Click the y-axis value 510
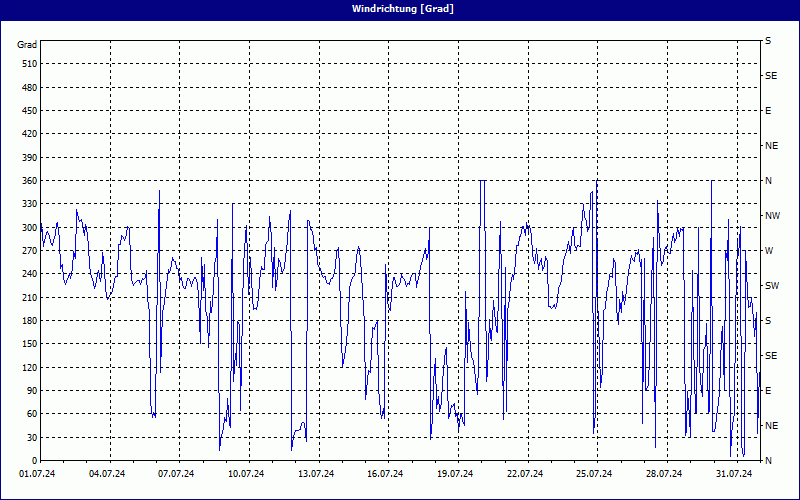Viewport: 800px width, 500px height. click(x=30, y=64)
